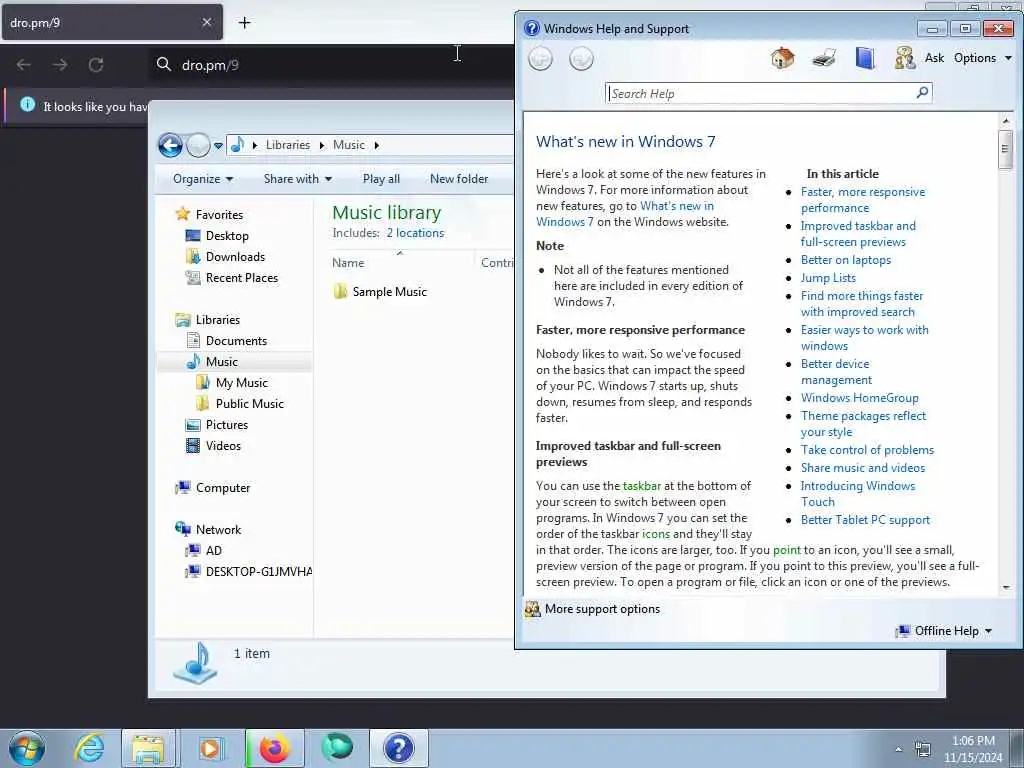Go forward in Windows Help and Support
The width and height of the screenshot is (1024, 768).
coord(581,59)
